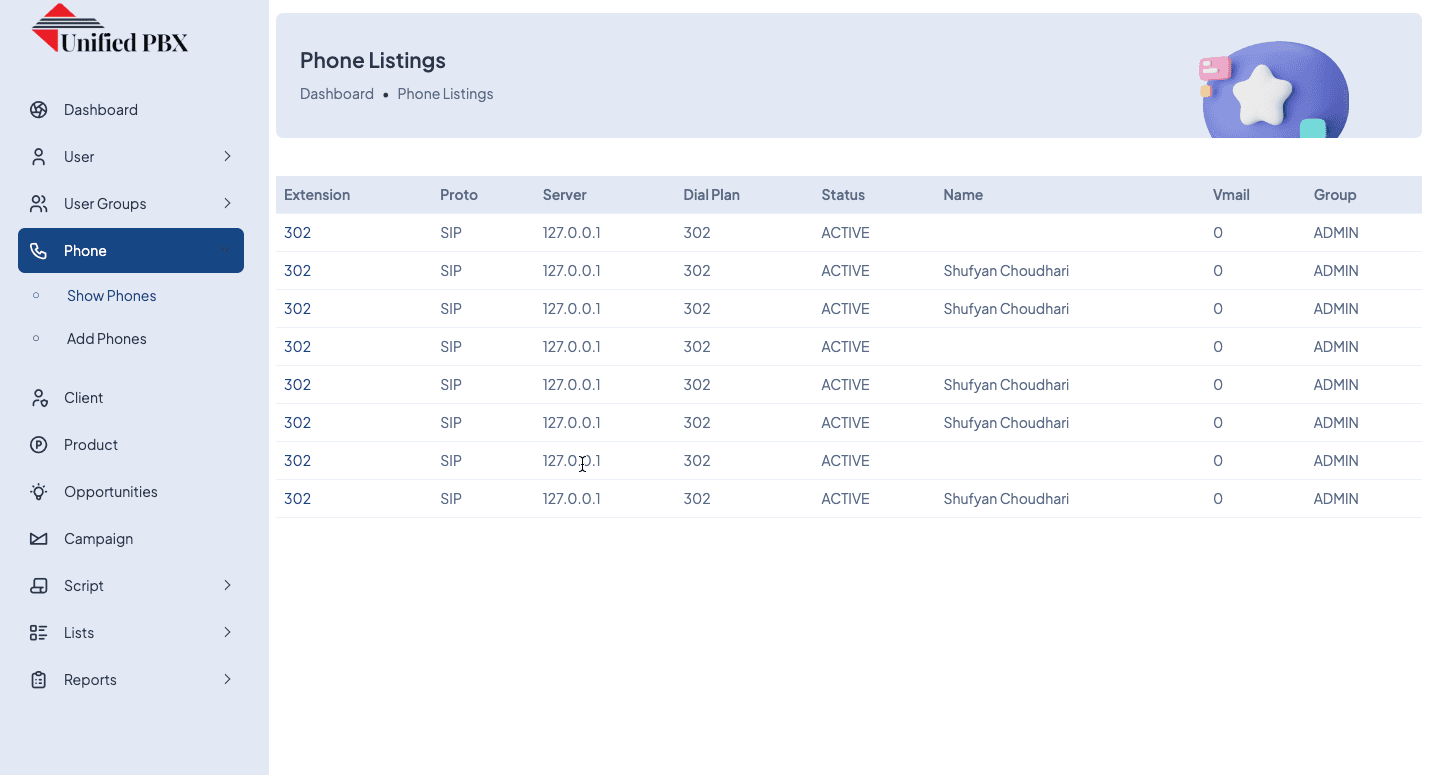Expand the User submenu chevron
The width and height of the screenshot is (1431, 775).
[x=227, y=157]
